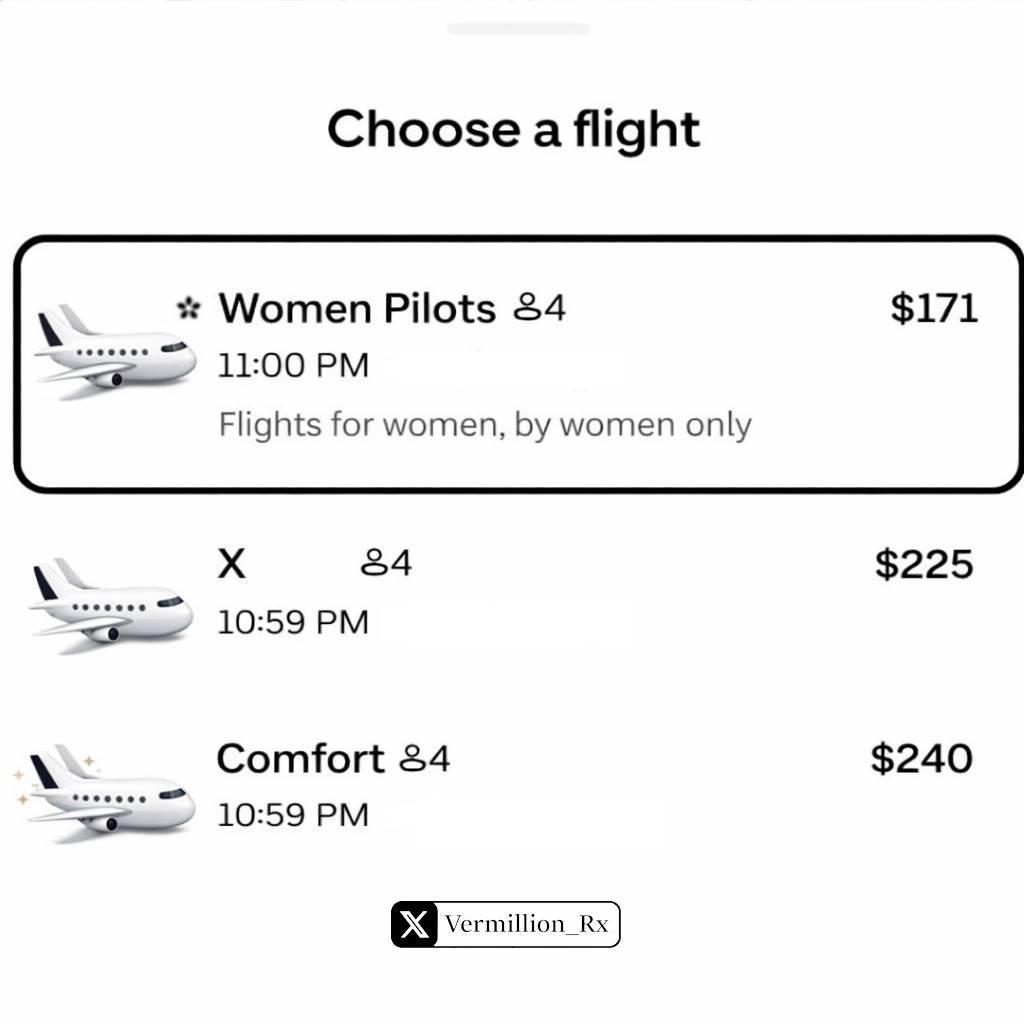The image size is (1024, 1024).
Task: Click the 10:59 PM time under Comfort
Action: pyautogui.click(x=293, y=814)
